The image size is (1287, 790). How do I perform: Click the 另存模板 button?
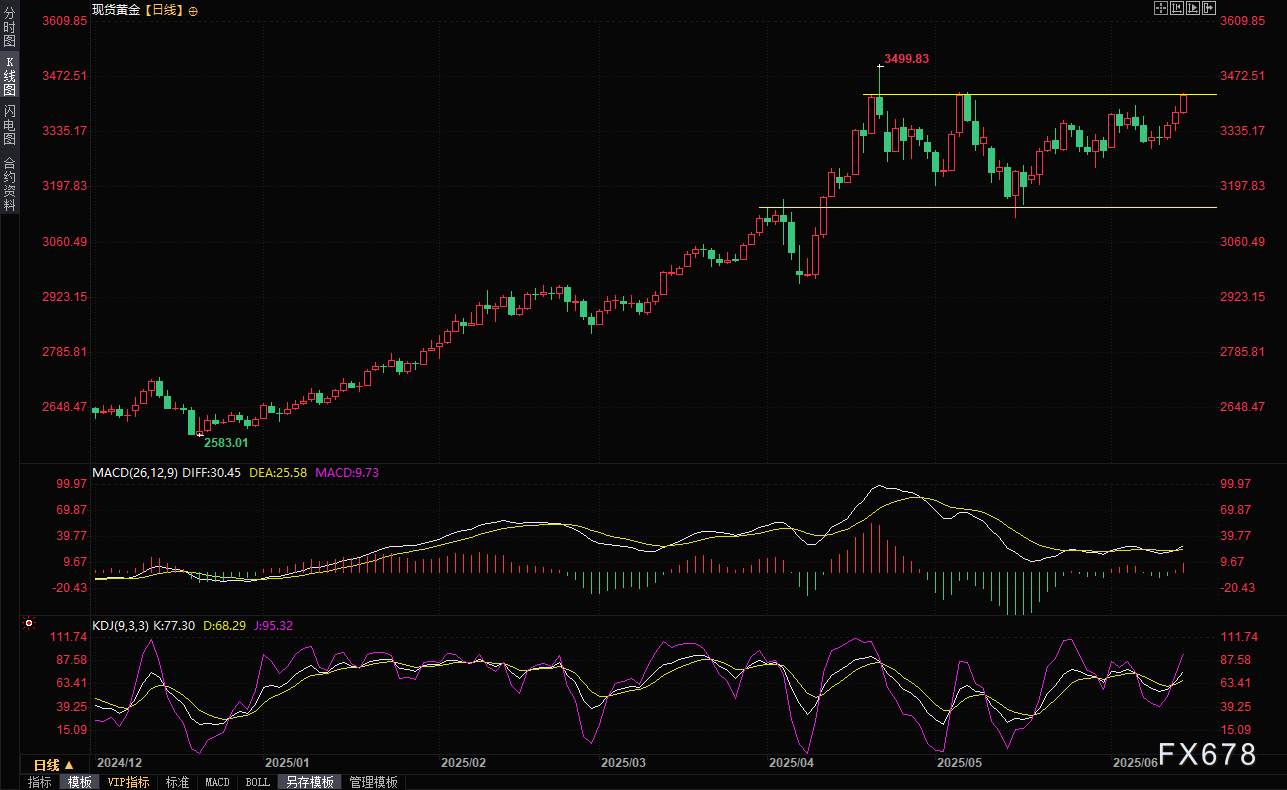click(x=309, y=782)
